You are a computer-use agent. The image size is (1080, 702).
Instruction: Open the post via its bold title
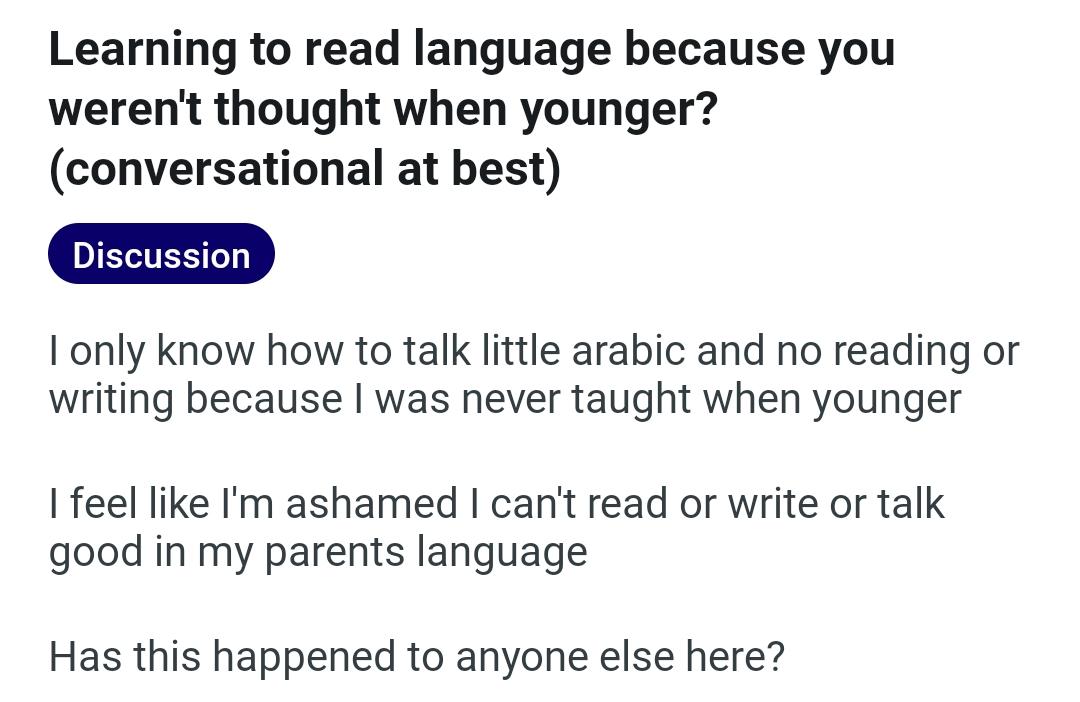(472, 109)
